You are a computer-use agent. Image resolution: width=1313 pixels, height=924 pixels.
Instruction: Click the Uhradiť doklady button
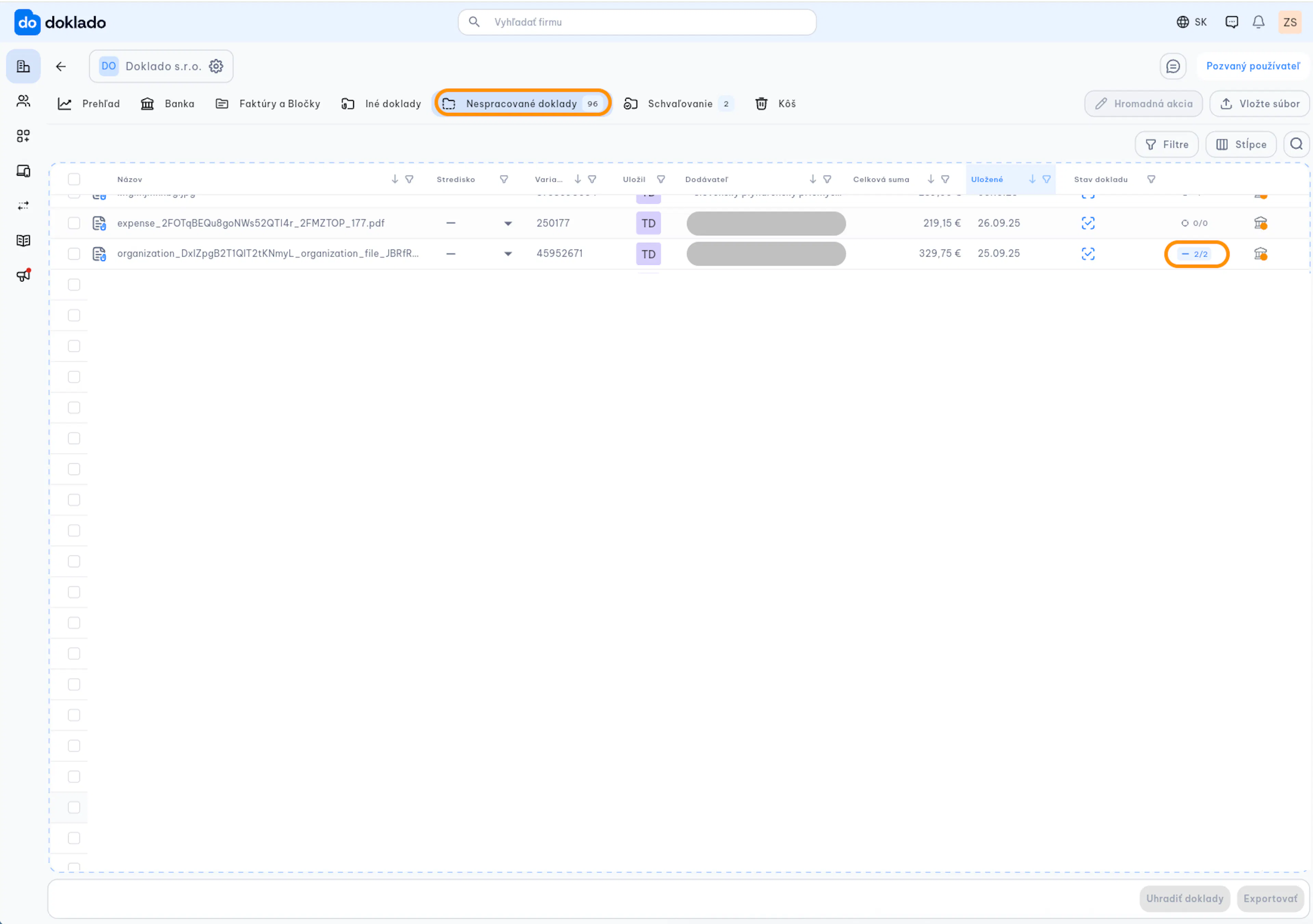point(1185,898)
